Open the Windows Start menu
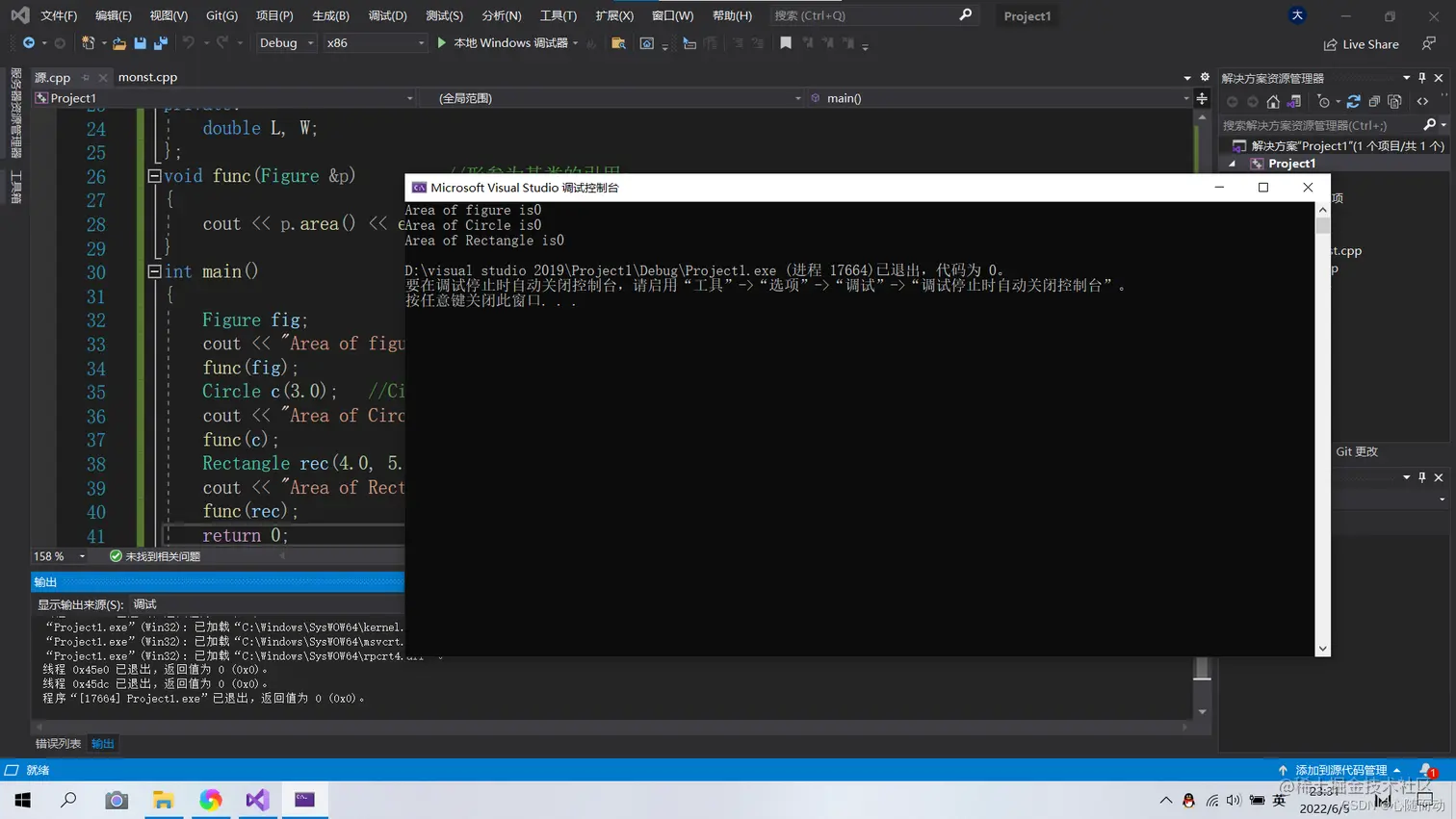The image size is (1456, 819). point(23,800)
